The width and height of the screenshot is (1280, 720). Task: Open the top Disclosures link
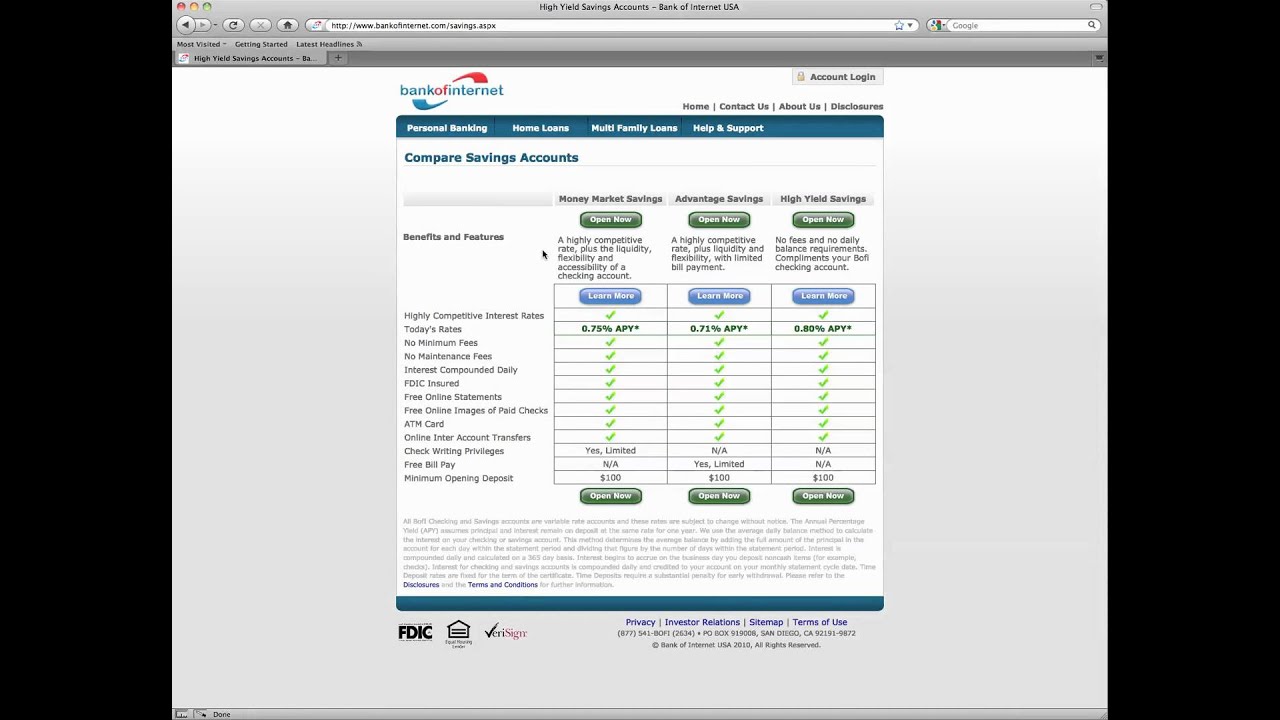coord(857,106)
